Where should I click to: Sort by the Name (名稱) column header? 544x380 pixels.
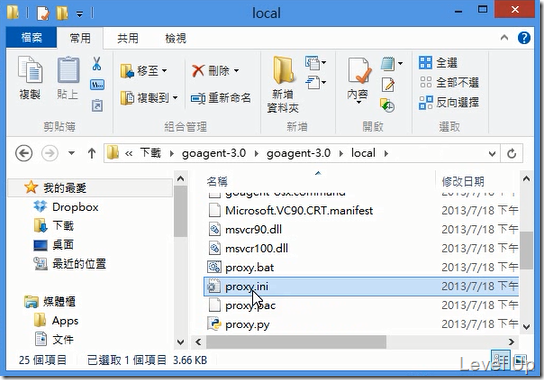[217, 181]
